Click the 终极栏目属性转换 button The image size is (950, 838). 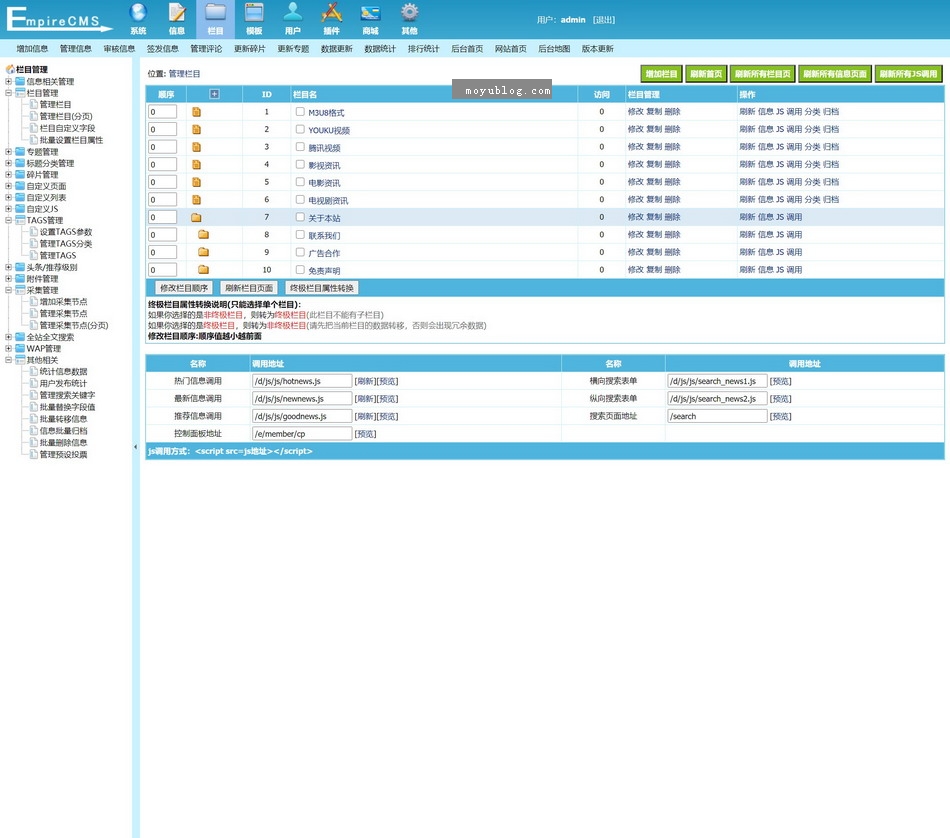coord(322,288)
